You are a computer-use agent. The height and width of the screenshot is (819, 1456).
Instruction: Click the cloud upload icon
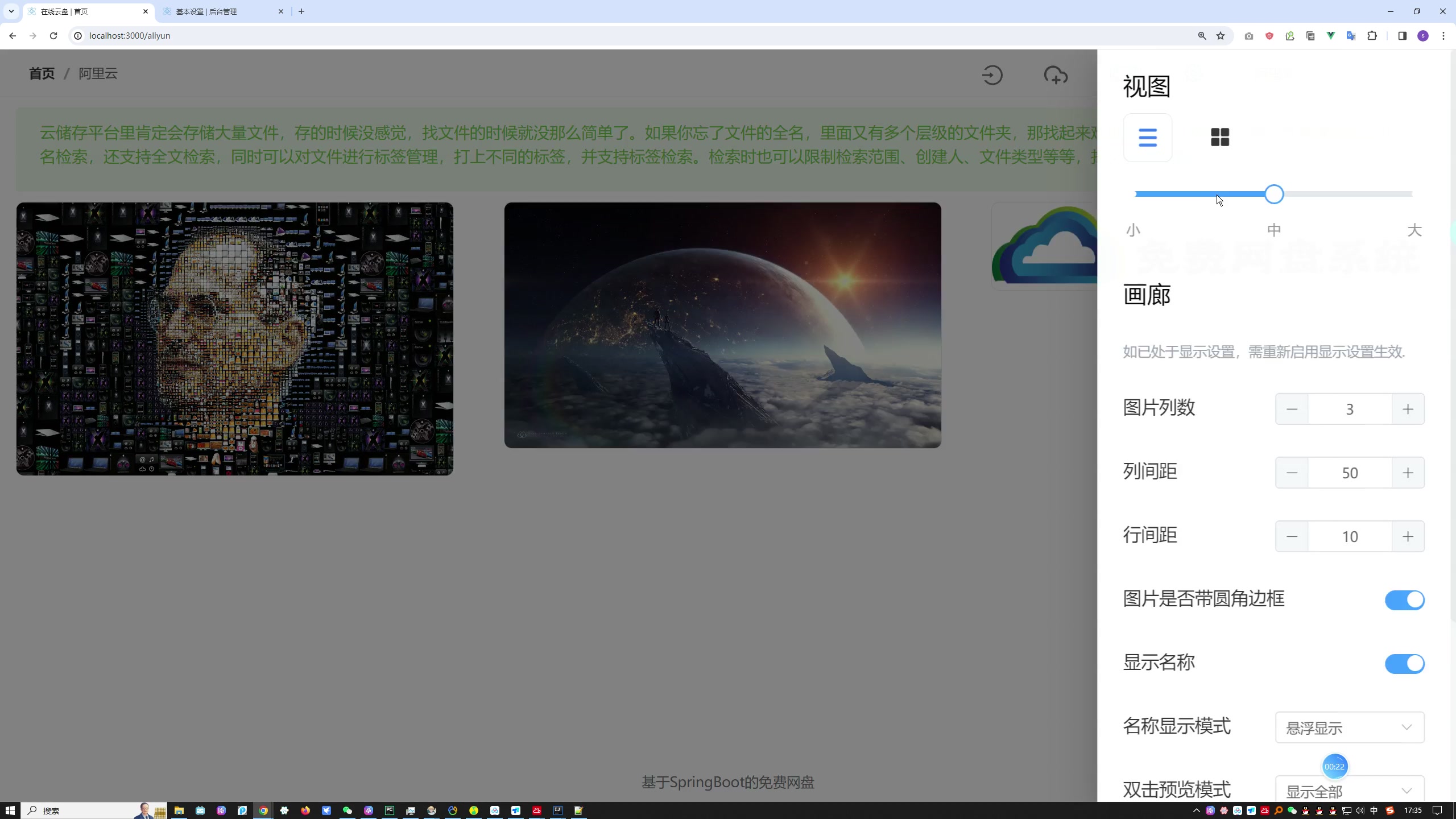(x=1056, y=75)
